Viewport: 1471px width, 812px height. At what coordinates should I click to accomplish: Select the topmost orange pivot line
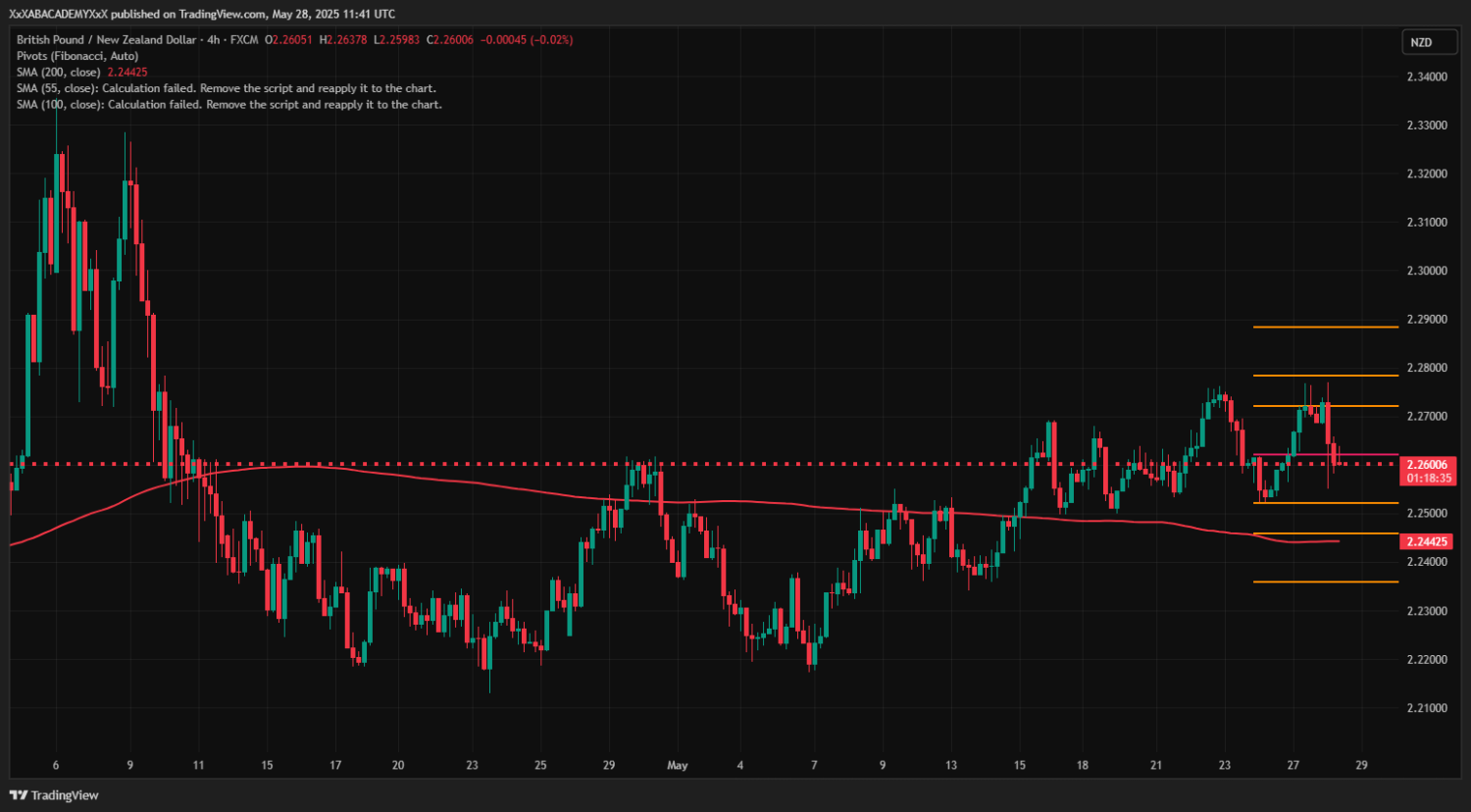(1326, 327)
